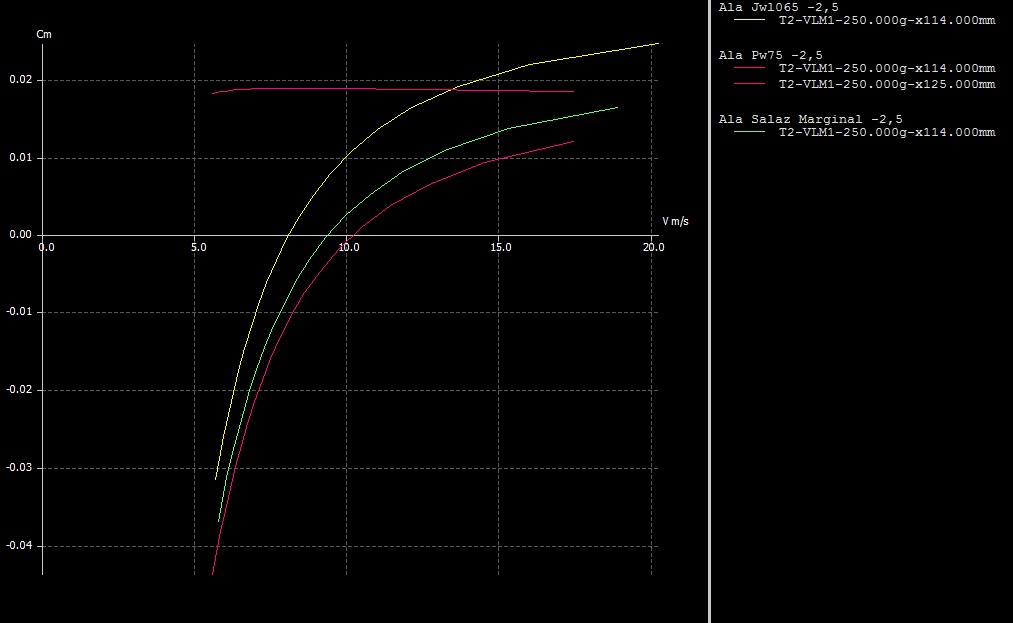Pick the Ala Salaz Marginal -2,5 legend heading
The image size is (1013, 623).
[810, 119]
